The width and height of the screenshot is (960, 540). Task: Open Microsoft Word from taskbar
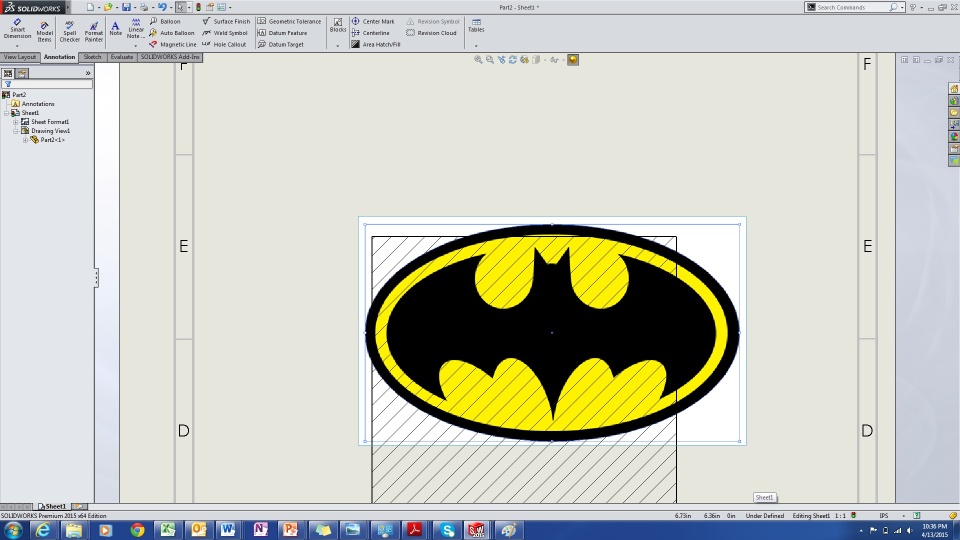(x=228, y=530)
